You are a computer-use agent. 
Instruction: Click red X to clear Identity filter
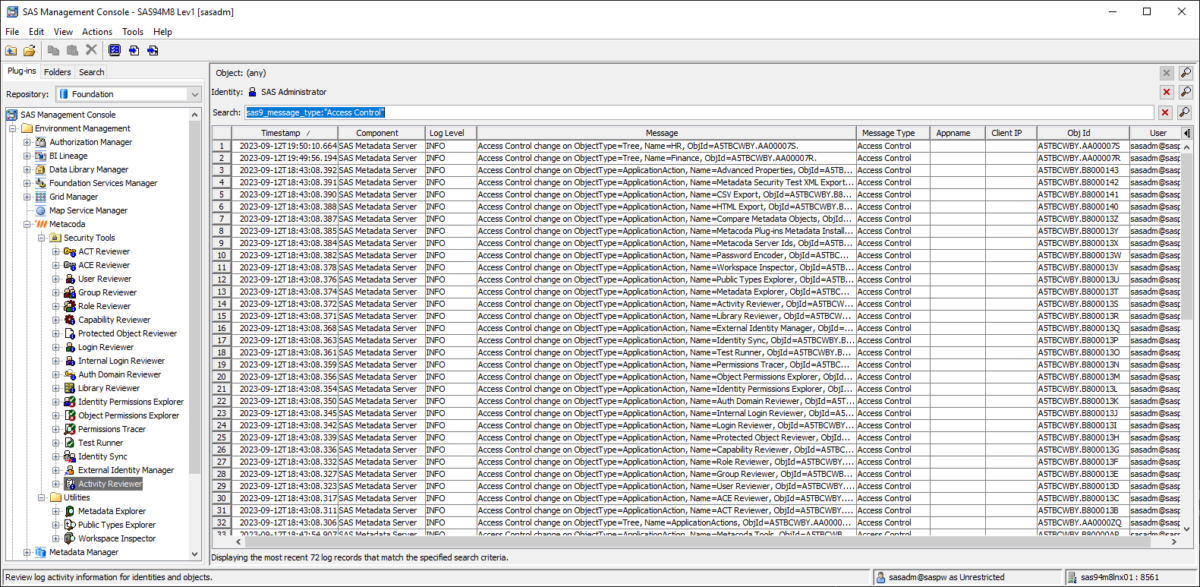click(1166, 92)
